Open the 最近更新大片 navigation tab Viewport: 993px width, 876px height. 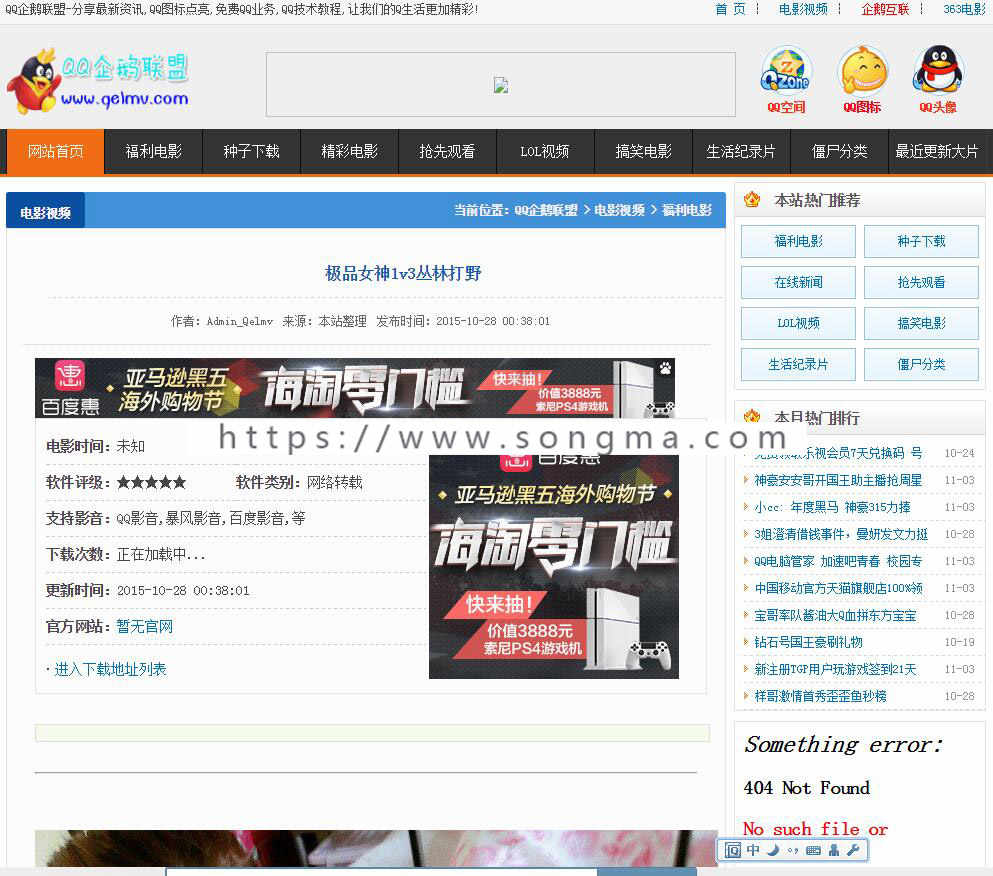coord(937,151)
